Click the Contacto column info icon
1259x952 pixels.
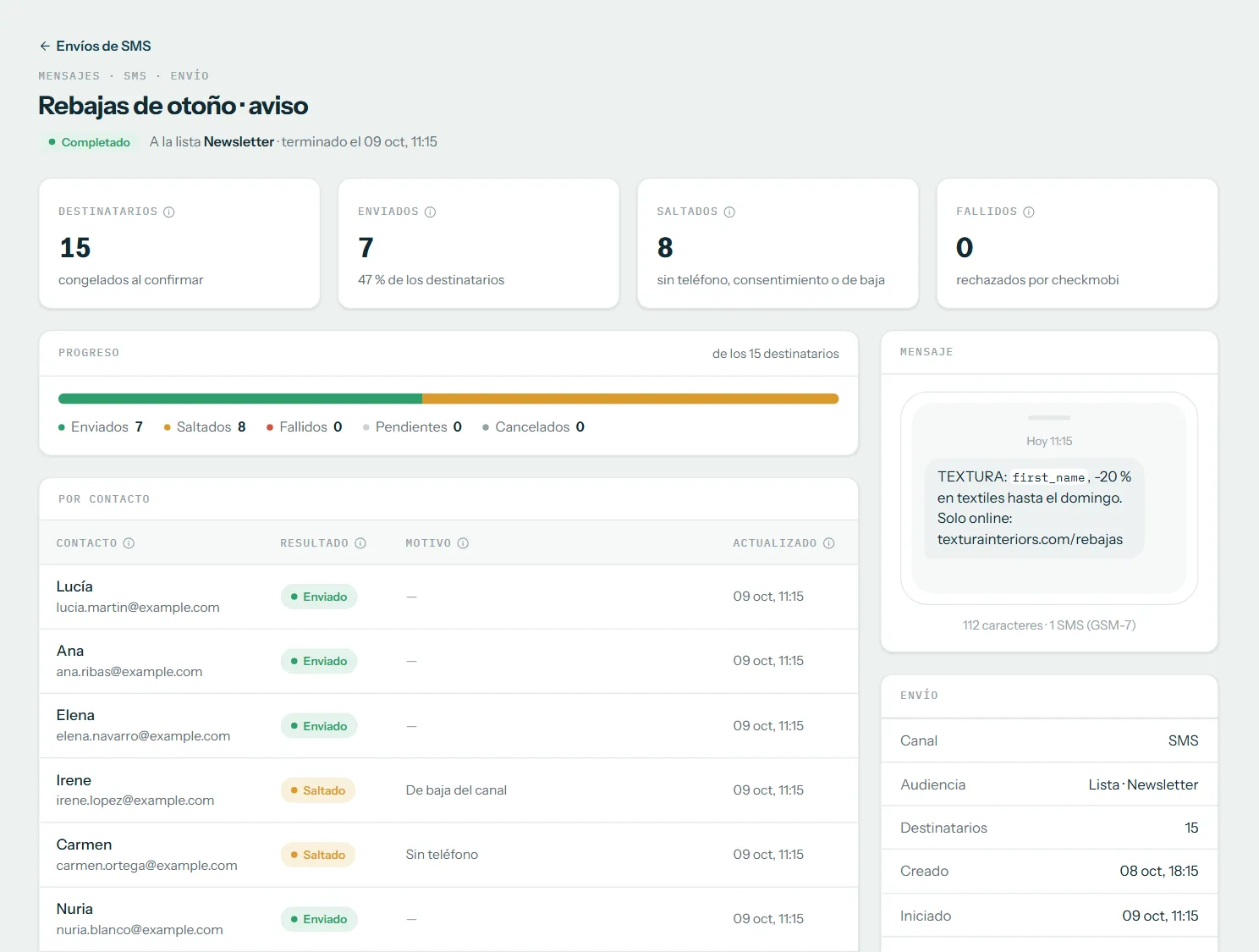129,543
